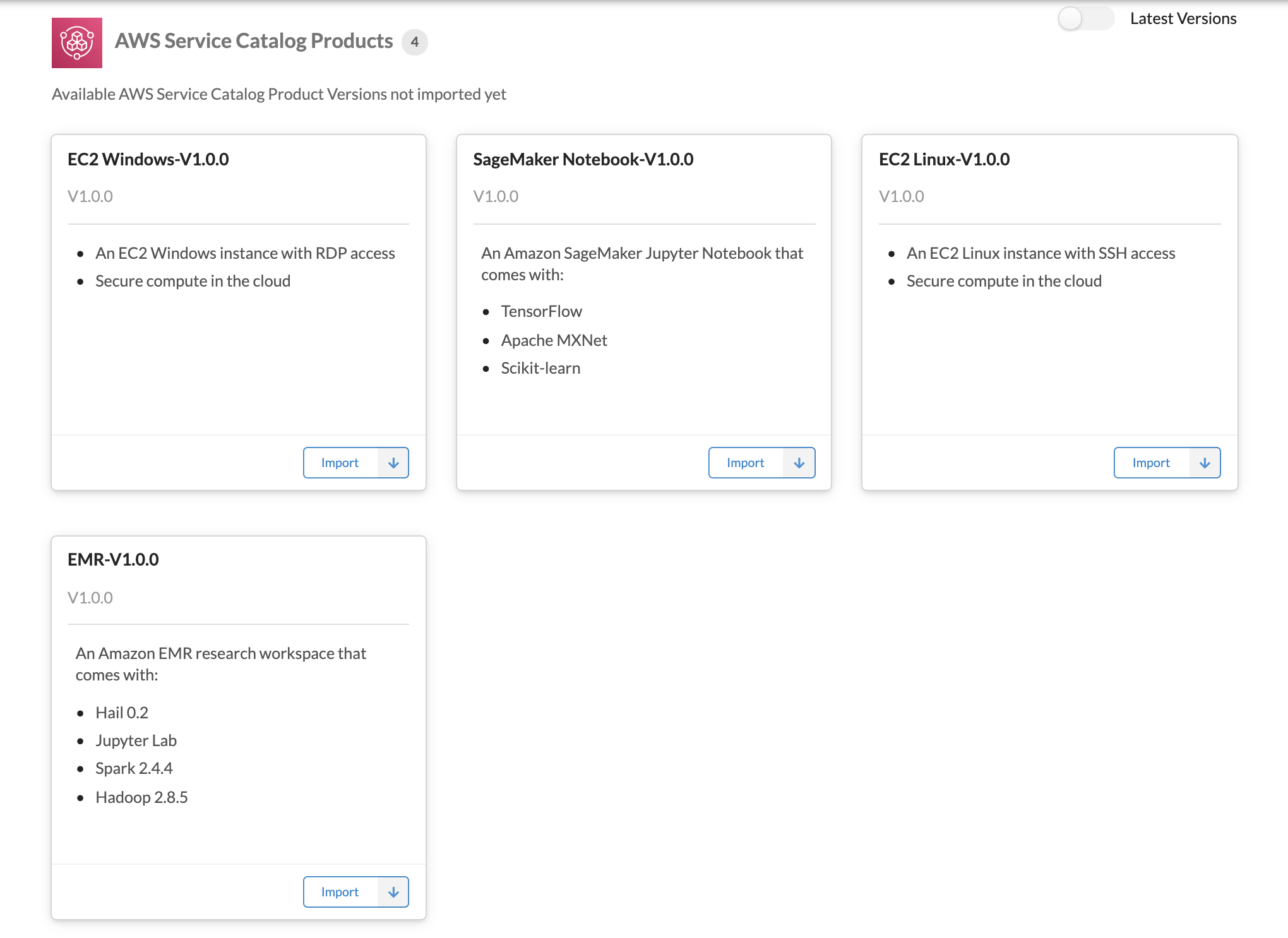Click 'An EC2 Linux instance with SSH access'
The image size is (1288, 938).
point(1041,253)
